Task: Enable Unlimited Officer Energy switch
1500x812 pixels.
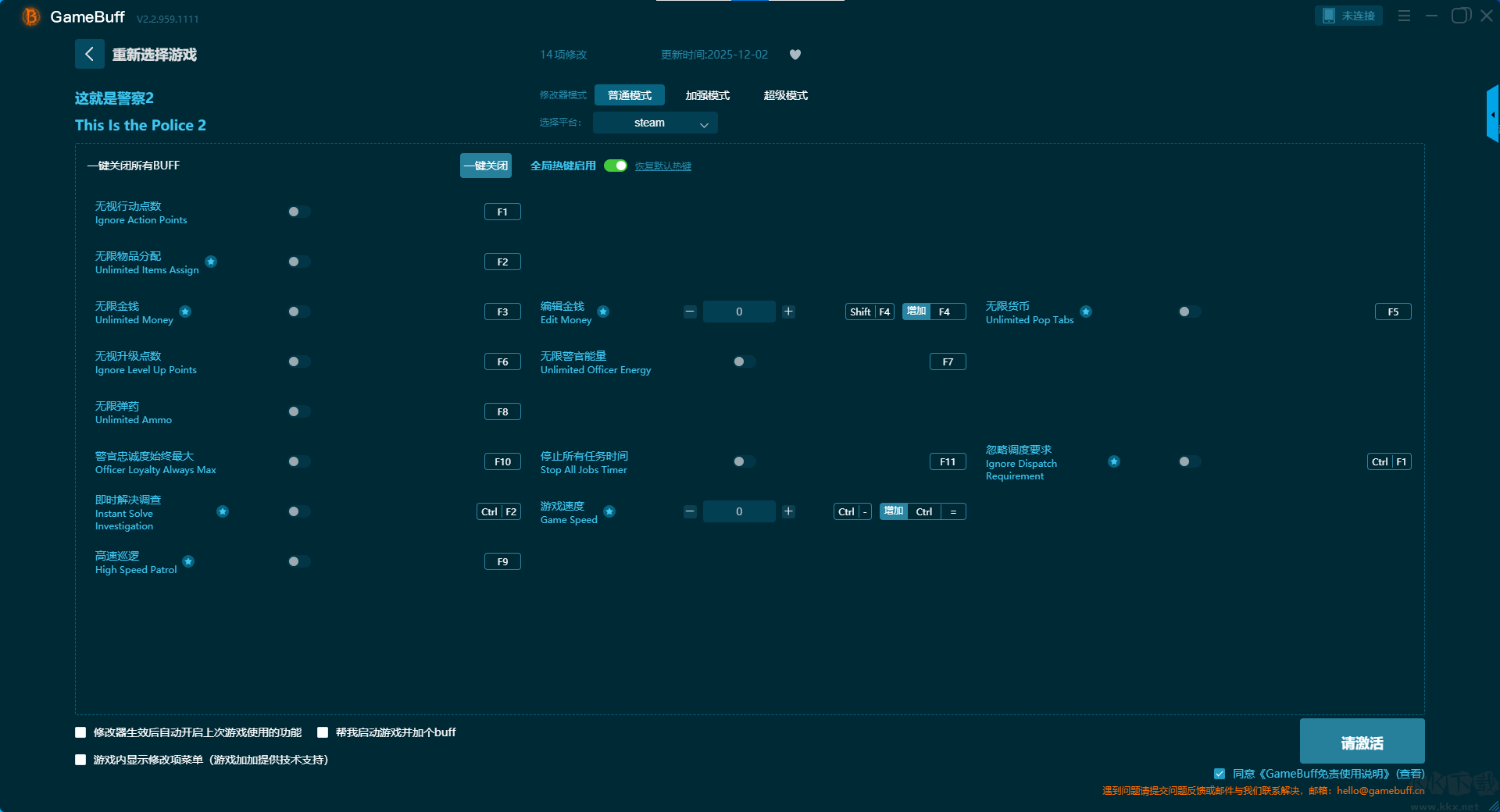Action: click(744, 361)
